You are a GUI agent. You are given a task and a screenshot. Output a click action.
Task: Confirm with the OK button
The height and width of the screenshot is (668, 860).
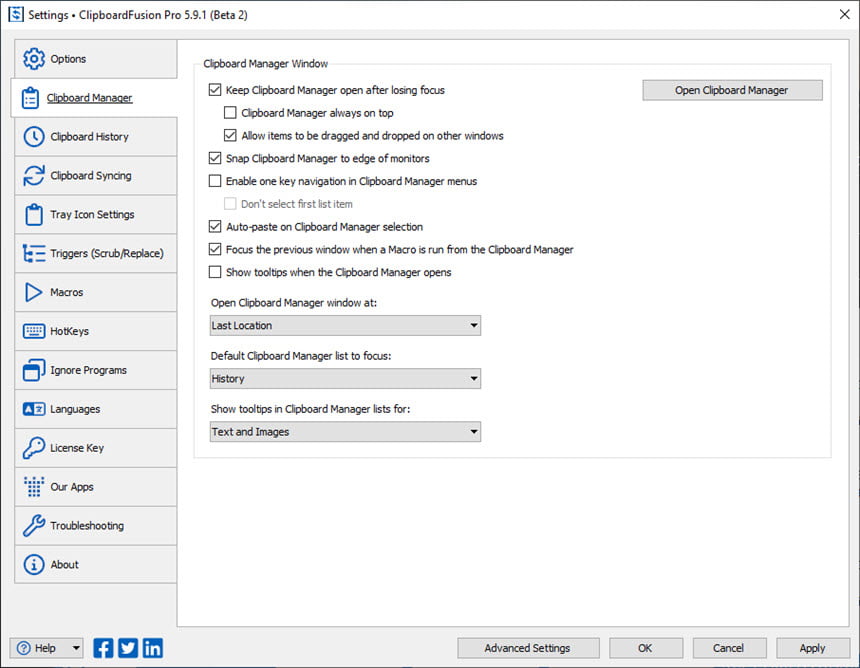(646, 648)
